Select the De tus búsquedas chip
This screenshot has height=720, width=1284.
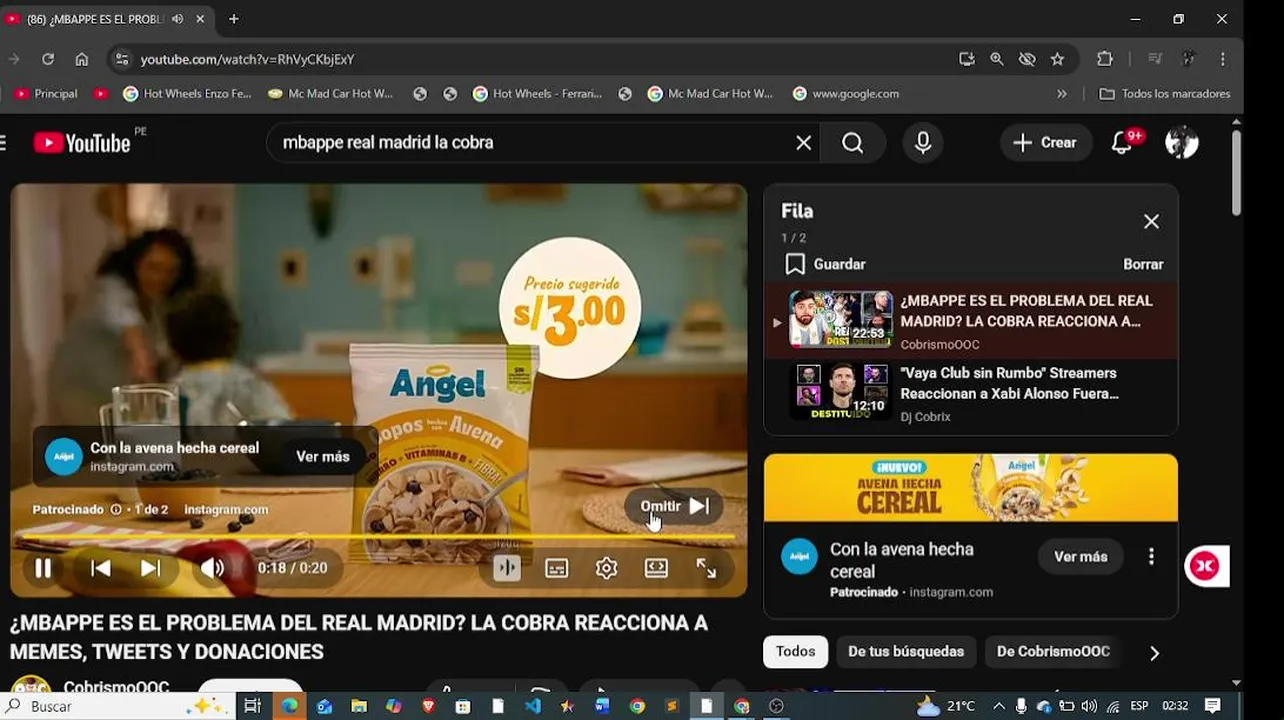906,651
